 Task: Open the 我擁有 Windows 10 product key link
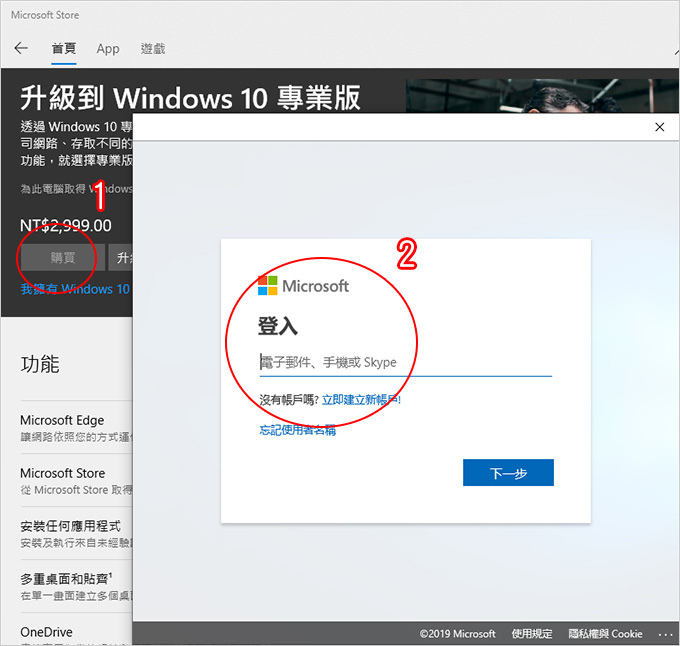pos(75,289)
